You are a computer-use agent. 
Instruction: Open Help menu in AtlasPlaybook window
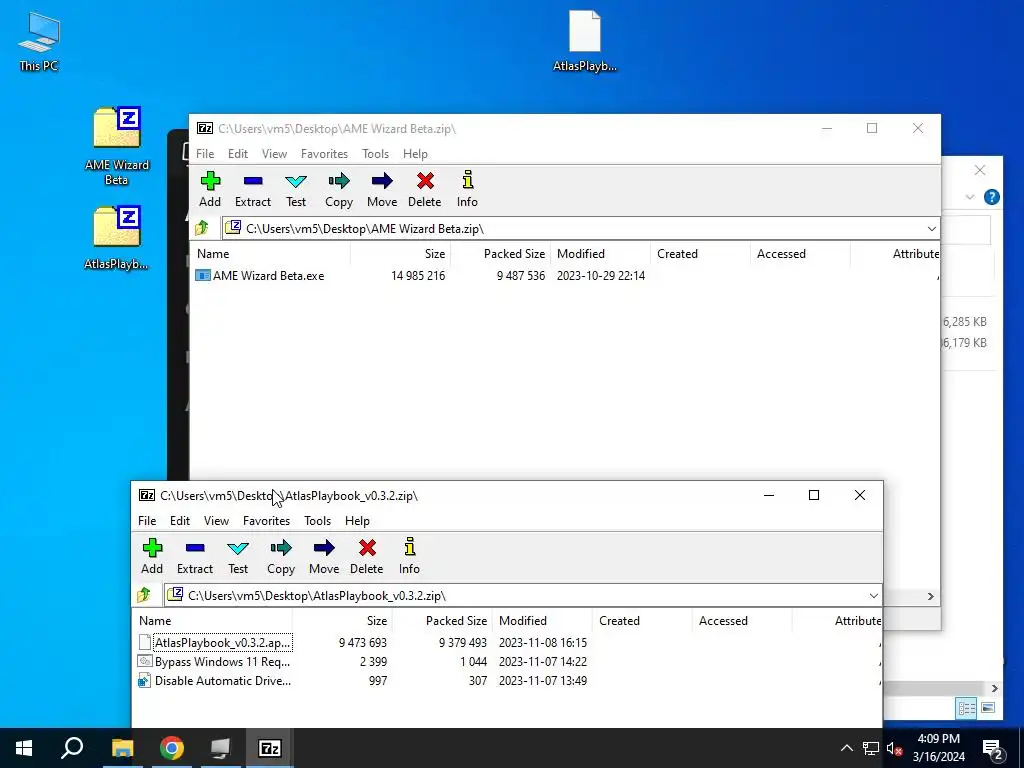tap(357, 520)
